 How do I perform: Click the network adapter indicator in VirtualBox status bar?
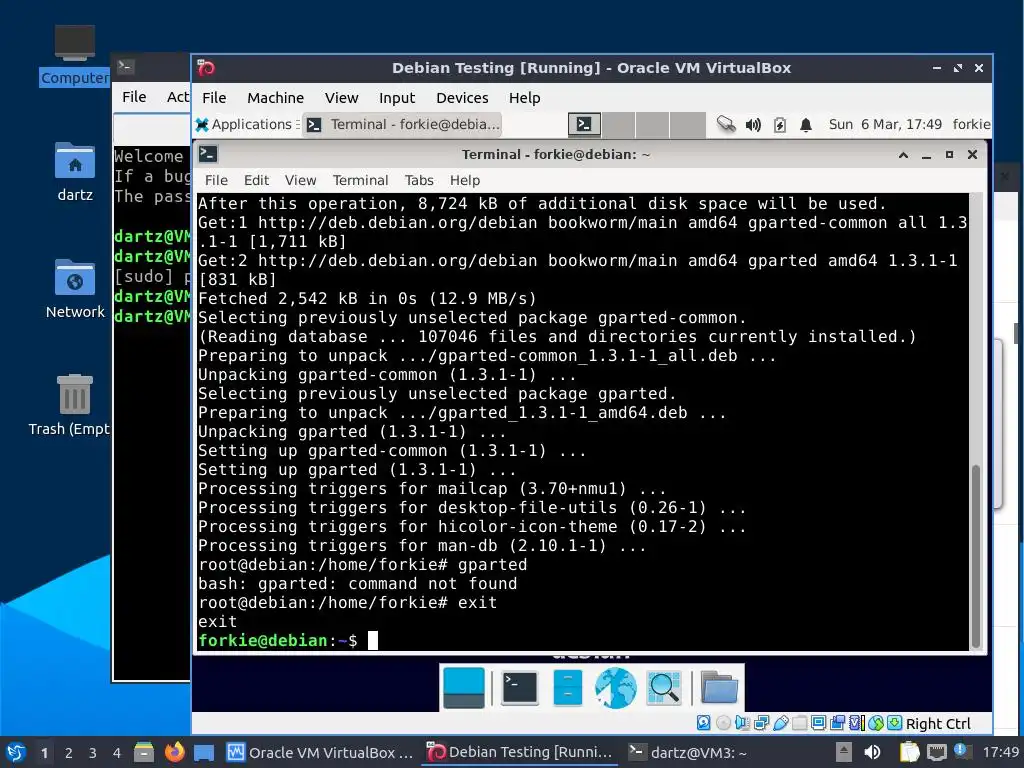pyautogui.click(x=761, y=723)
